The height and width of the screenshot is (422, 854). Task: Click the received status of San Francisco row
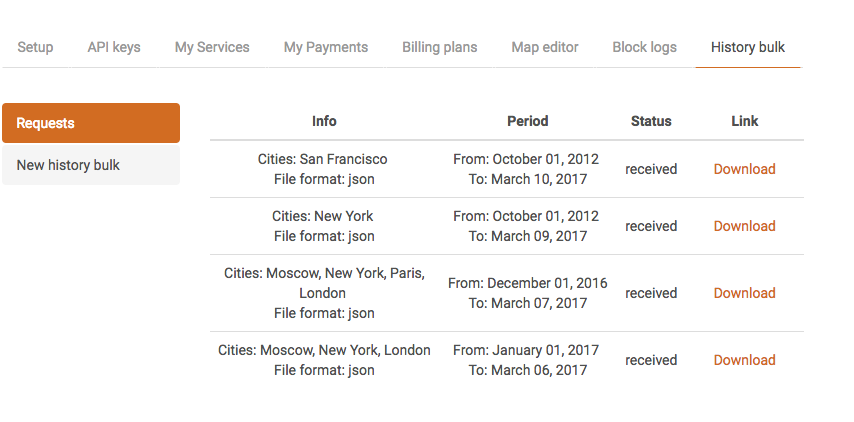[x=651, y=169]
